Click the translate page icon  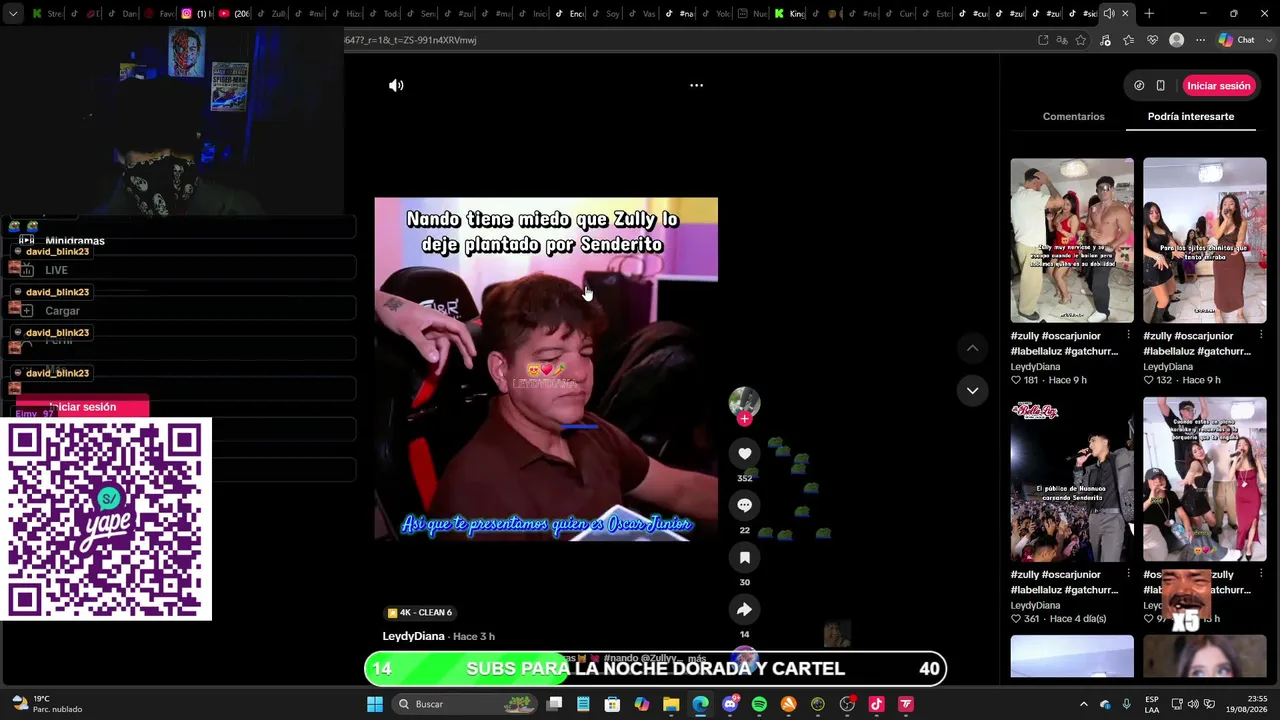pyautogui.click(x=1062, y=40)
